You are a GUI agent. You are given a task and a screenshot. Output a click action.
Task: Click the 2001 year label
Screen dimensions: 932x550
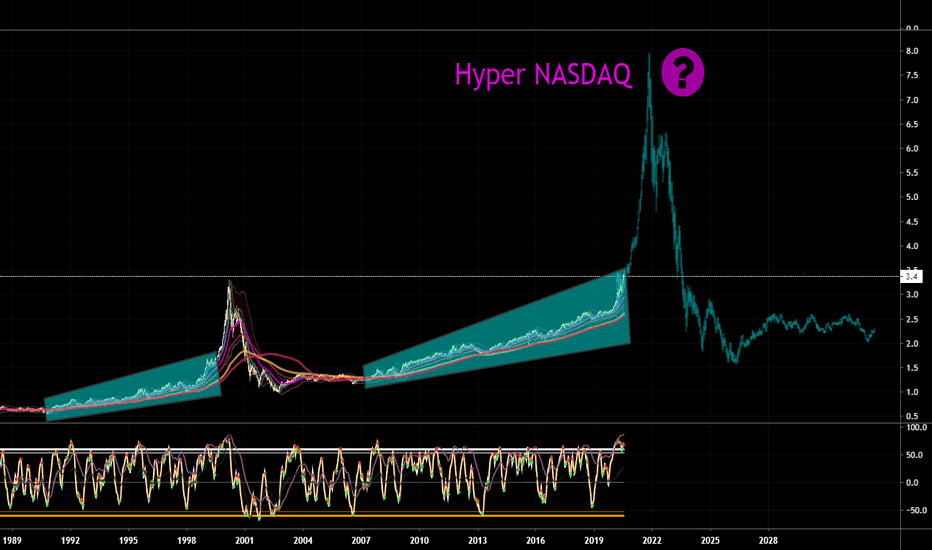point(245,540)
